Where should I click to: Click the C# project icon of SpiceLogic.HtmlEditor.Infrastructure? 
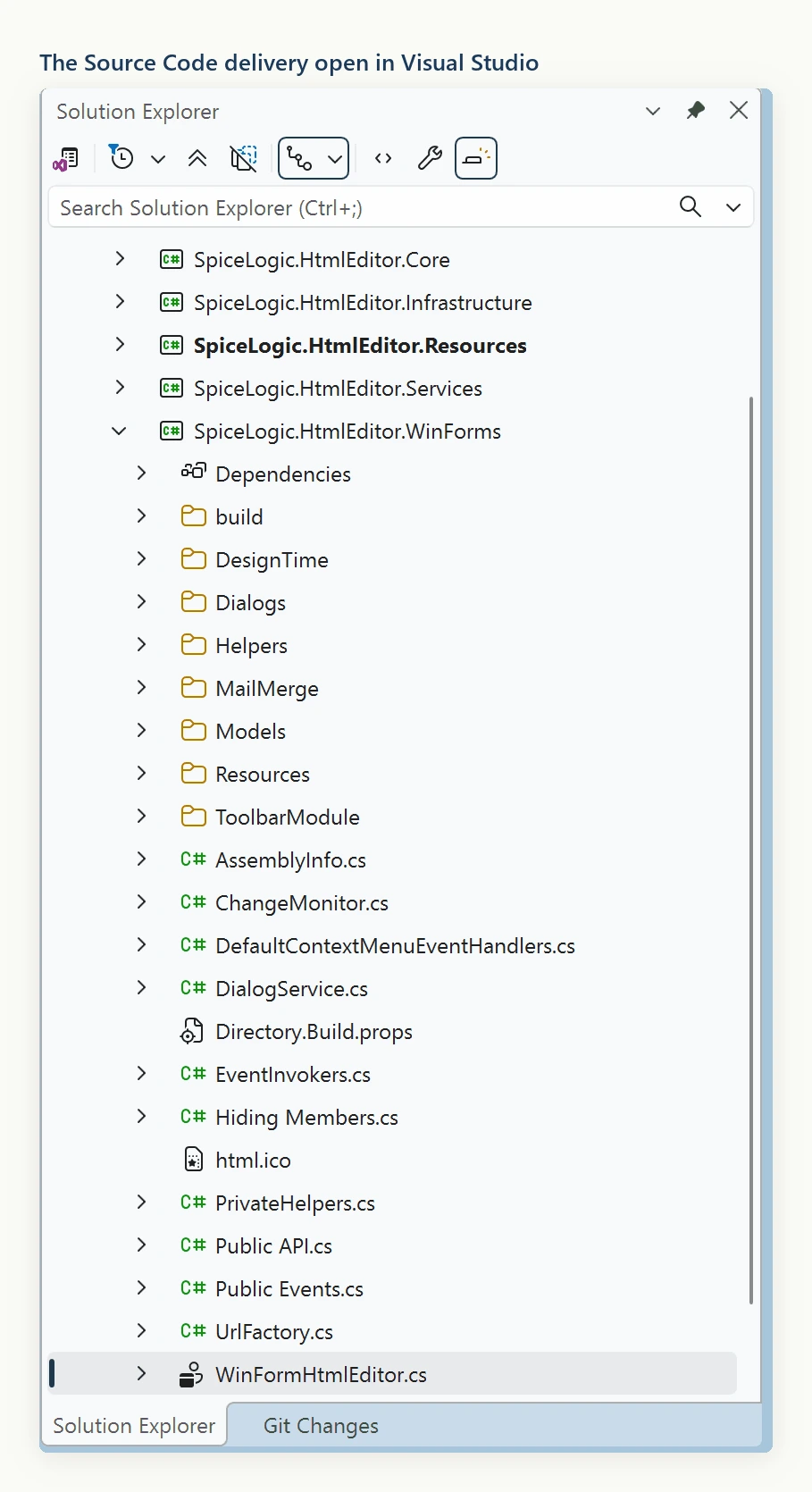tap(172, 302)
